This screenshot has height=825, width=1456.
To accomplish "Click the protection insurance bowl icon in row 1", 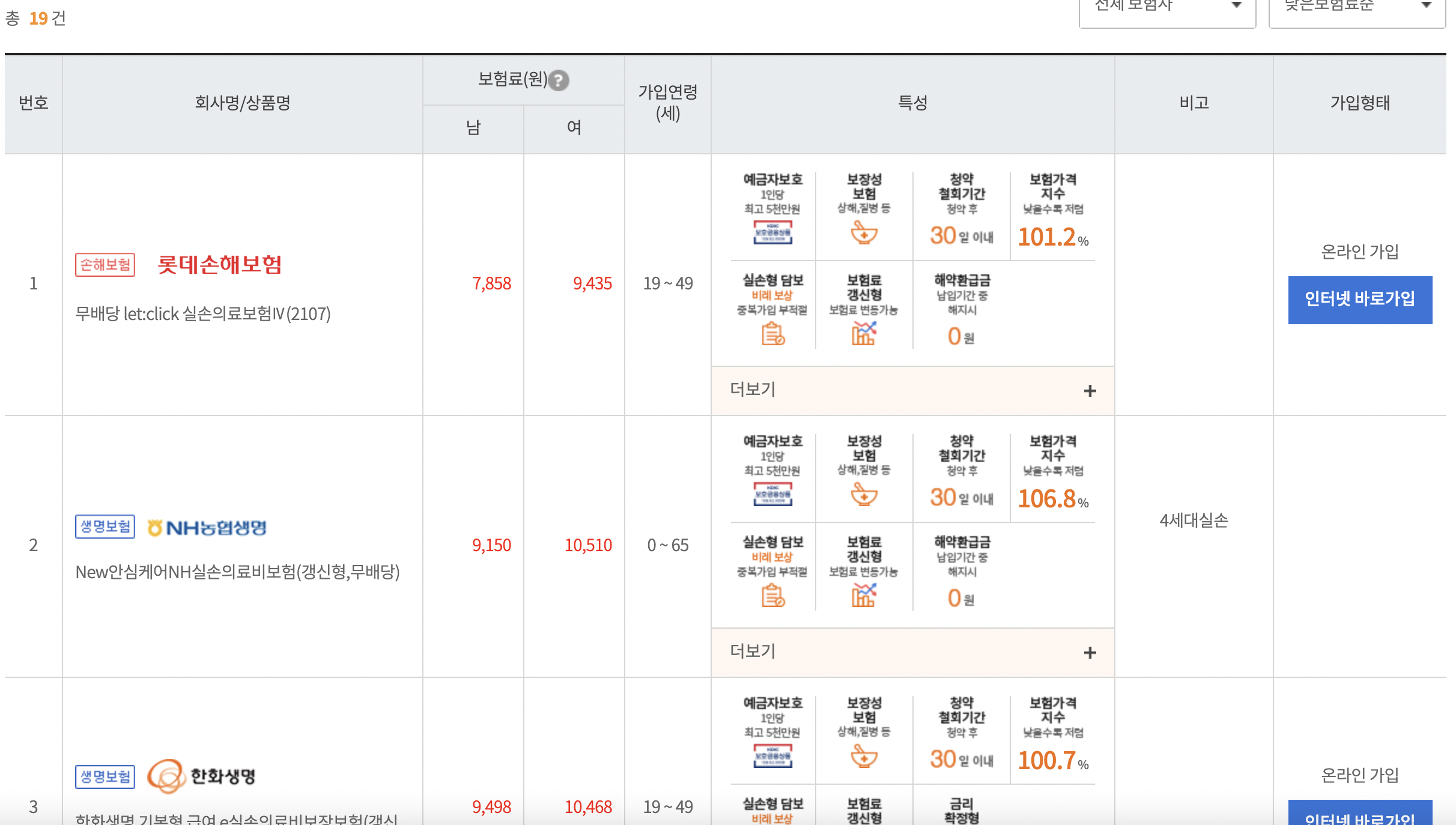I will coord(864,232).
